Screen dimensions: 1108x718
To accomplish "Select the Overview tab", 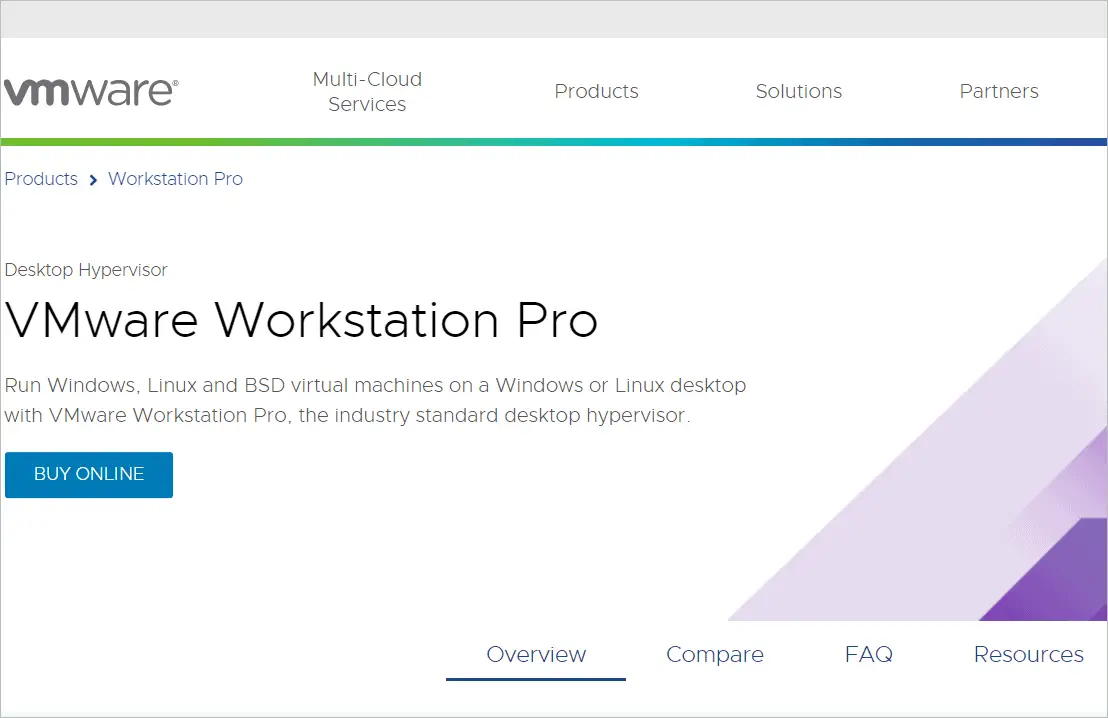I will click(x=536, y=654).
